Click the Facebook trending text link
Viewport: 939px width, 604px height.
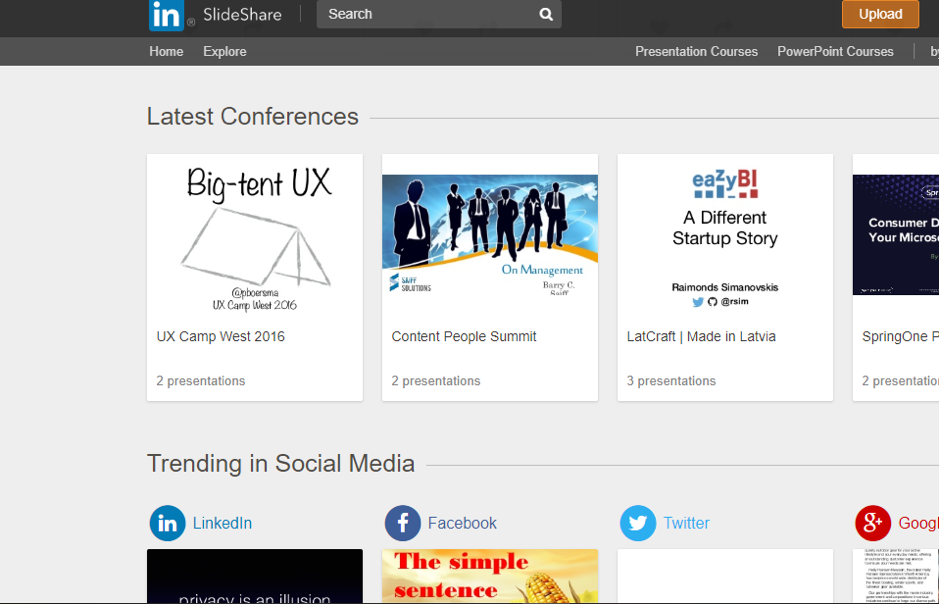(462, 523)
